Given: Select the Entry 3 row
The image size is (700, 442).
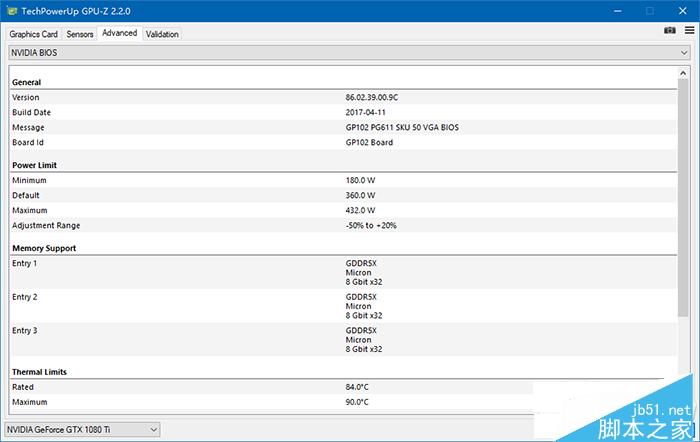Looking at the screenshot, I should (x=344, y=339).
